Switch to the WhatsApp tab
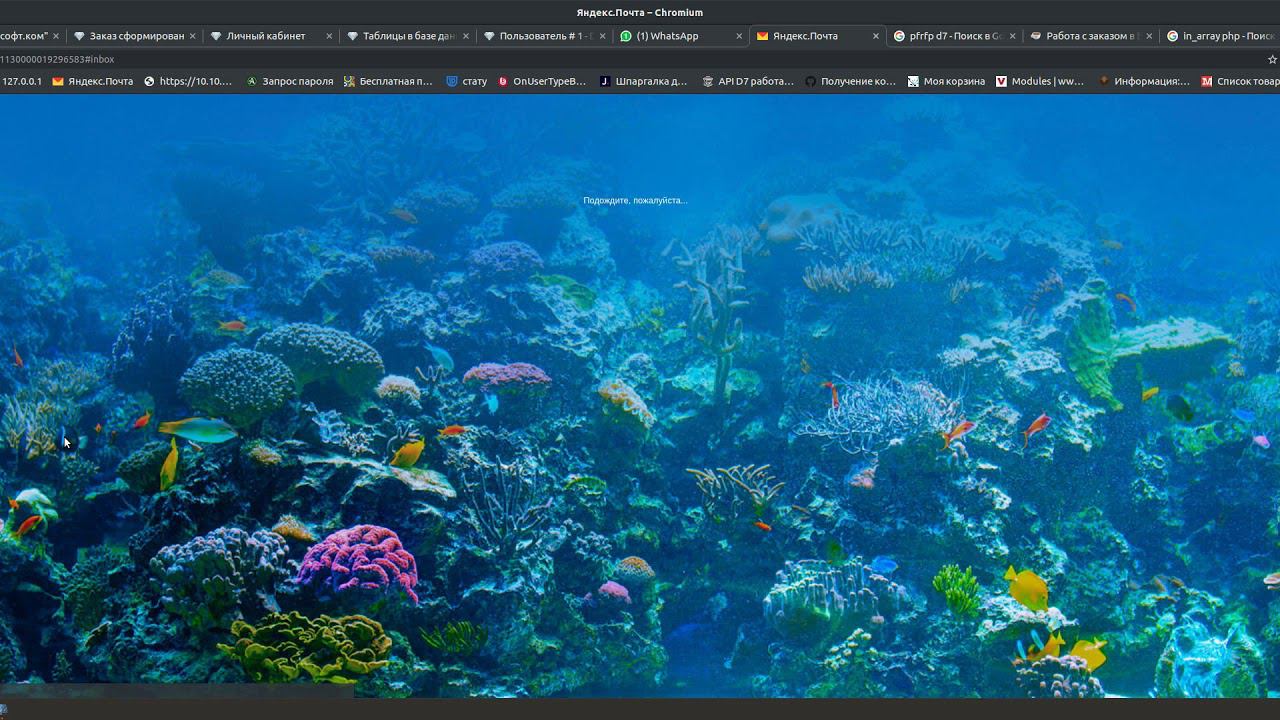The height and width of the screenshot is (720, 1280). pyautogui.click(x=667, y=36)
